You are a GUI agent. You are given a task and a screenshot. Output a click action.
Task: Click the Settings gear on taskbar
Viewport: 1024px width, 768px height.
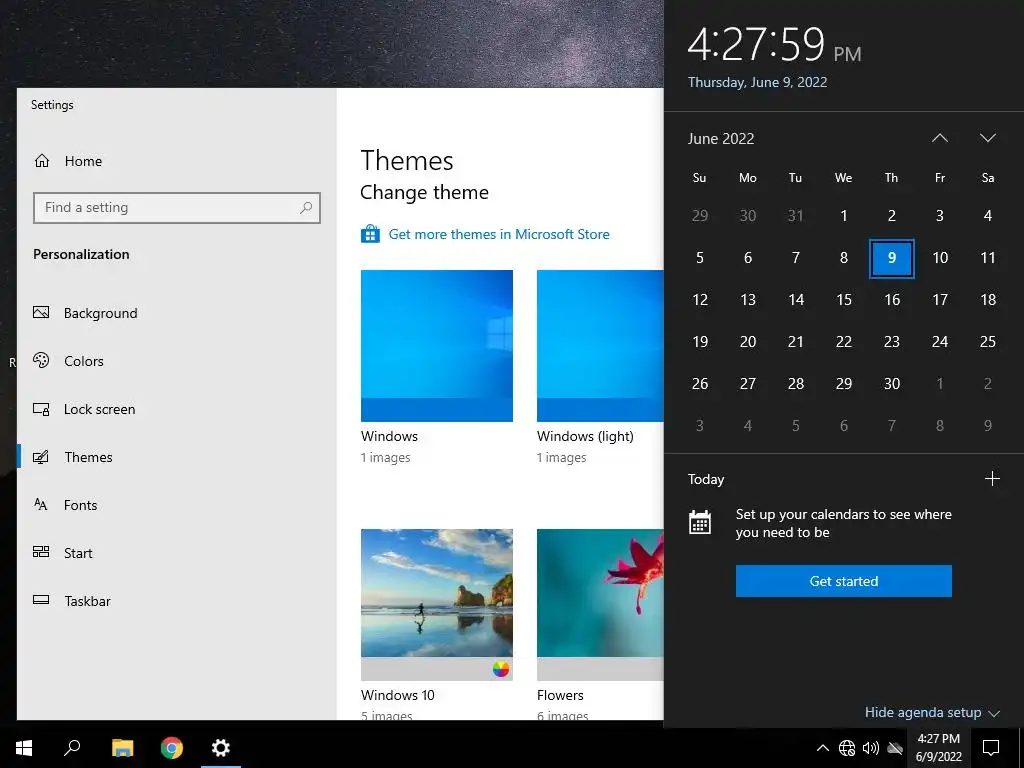pyautogui.click(x=221, y=748)
